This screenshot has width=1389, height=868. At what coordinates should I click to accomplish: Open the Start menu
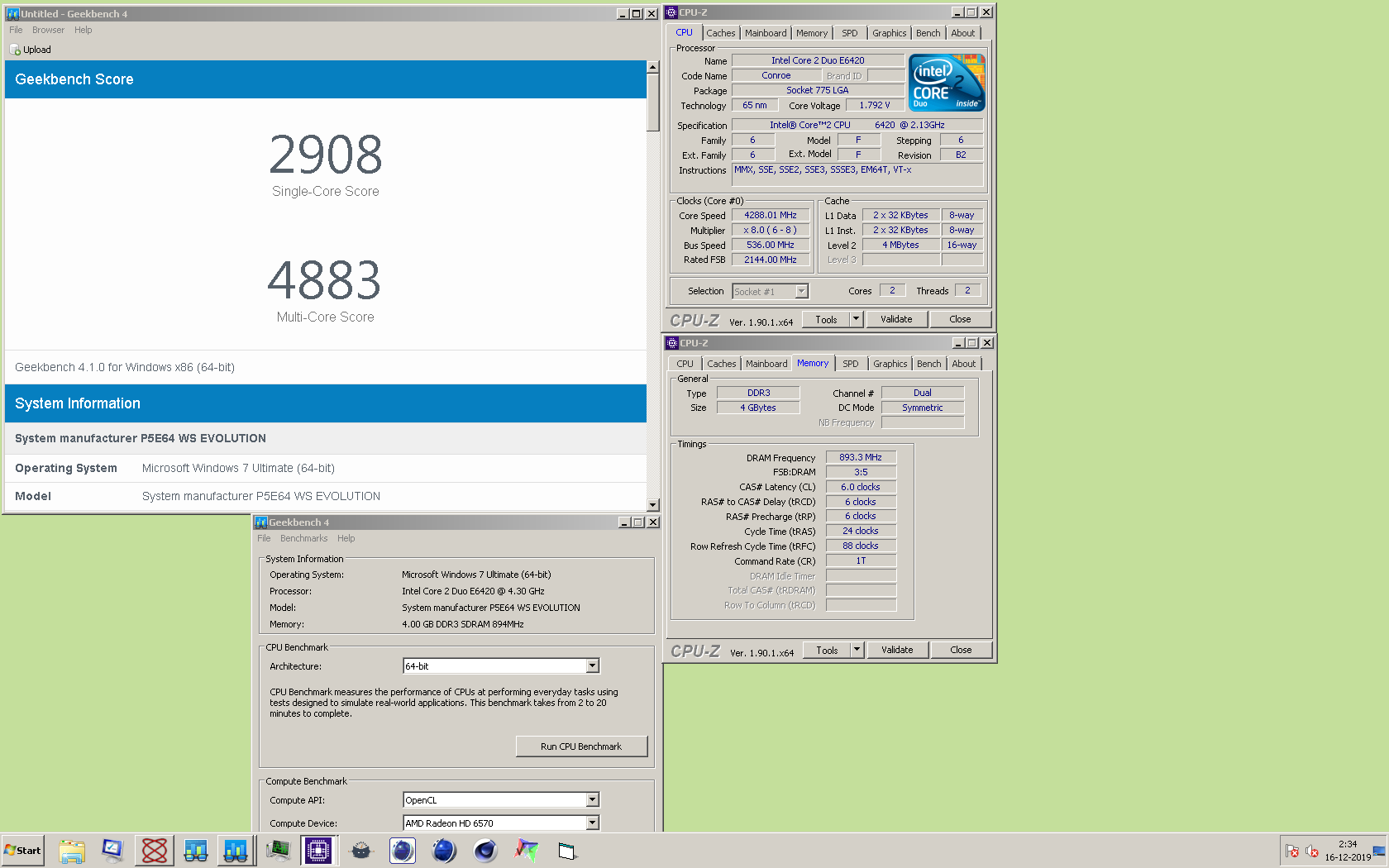coord(22,851)
